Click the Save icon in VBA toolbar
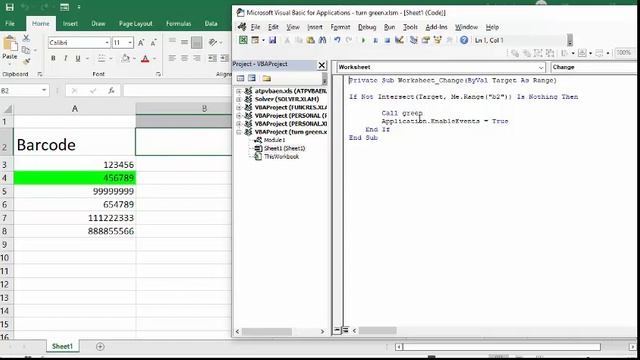 click(x=272, y=40)
